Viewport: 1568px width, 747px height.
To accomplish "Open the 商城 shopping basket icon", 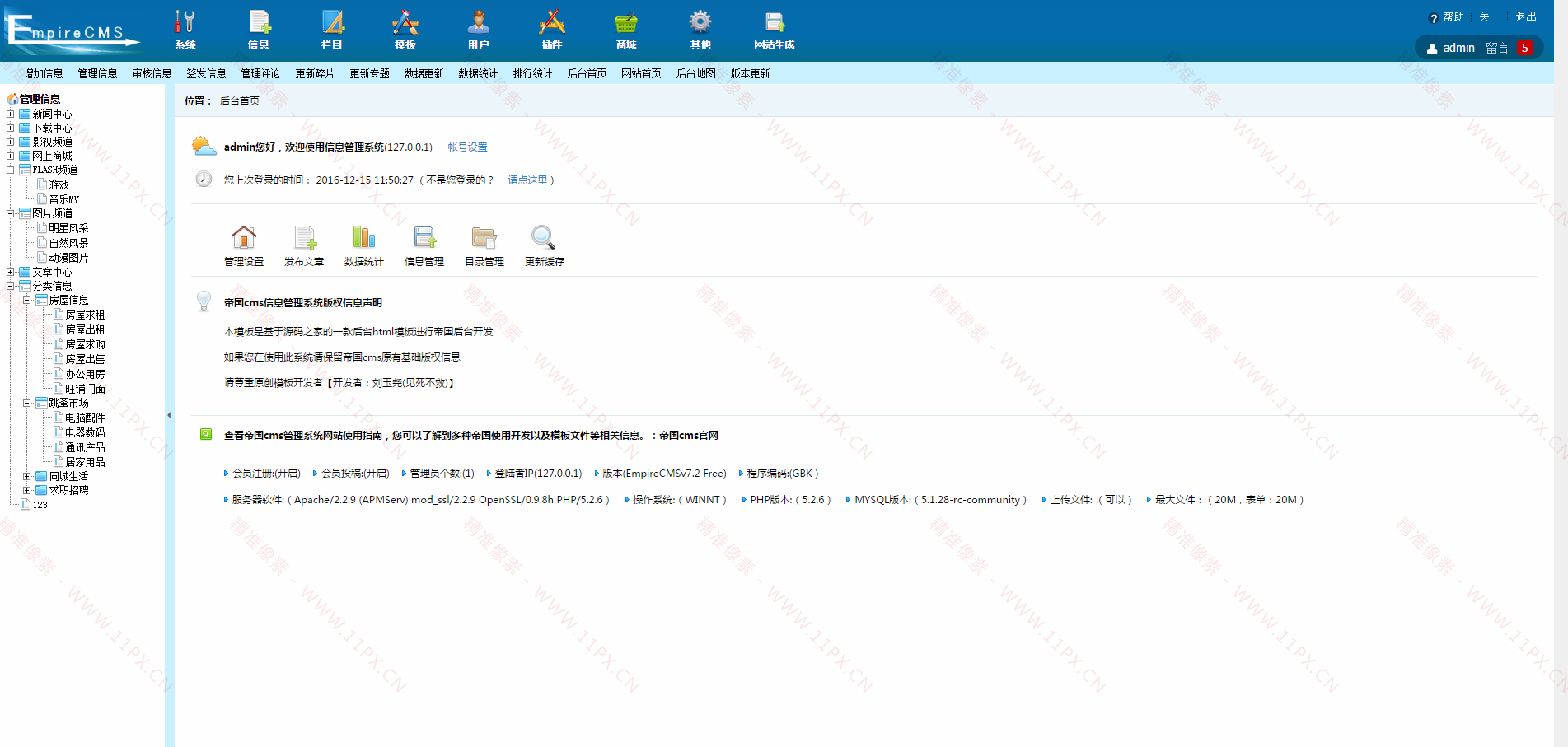I will pos(626,22).
